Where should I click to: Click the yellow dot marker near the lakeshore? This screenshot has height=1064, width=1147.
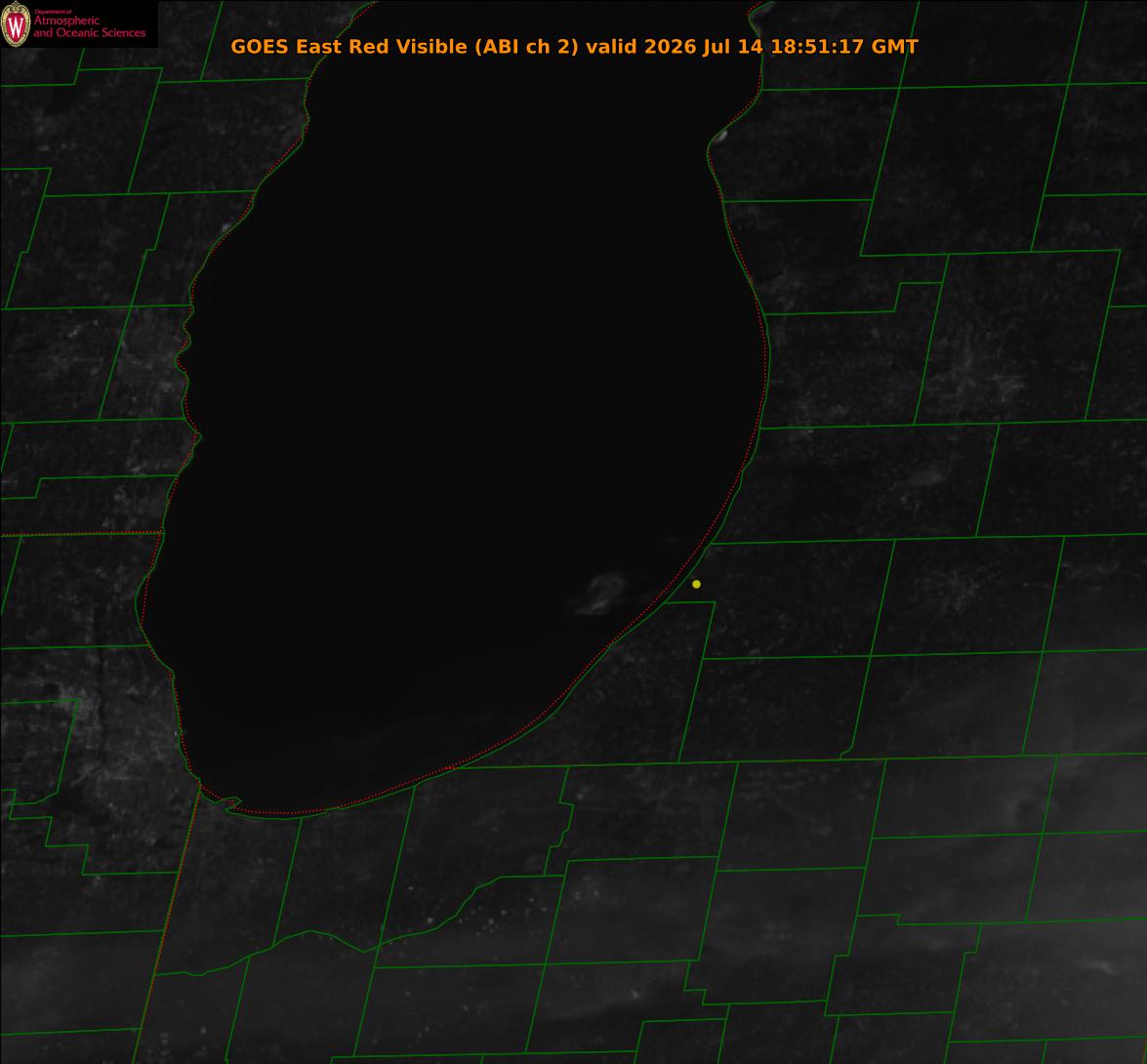click(x=696, y=584)
